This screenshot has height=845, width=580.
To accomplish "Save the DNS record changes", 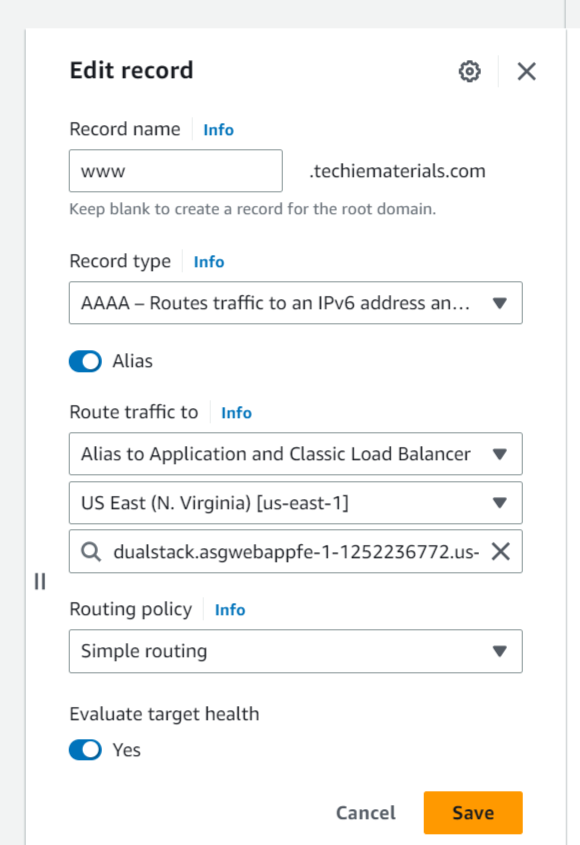I will [472, 812].
